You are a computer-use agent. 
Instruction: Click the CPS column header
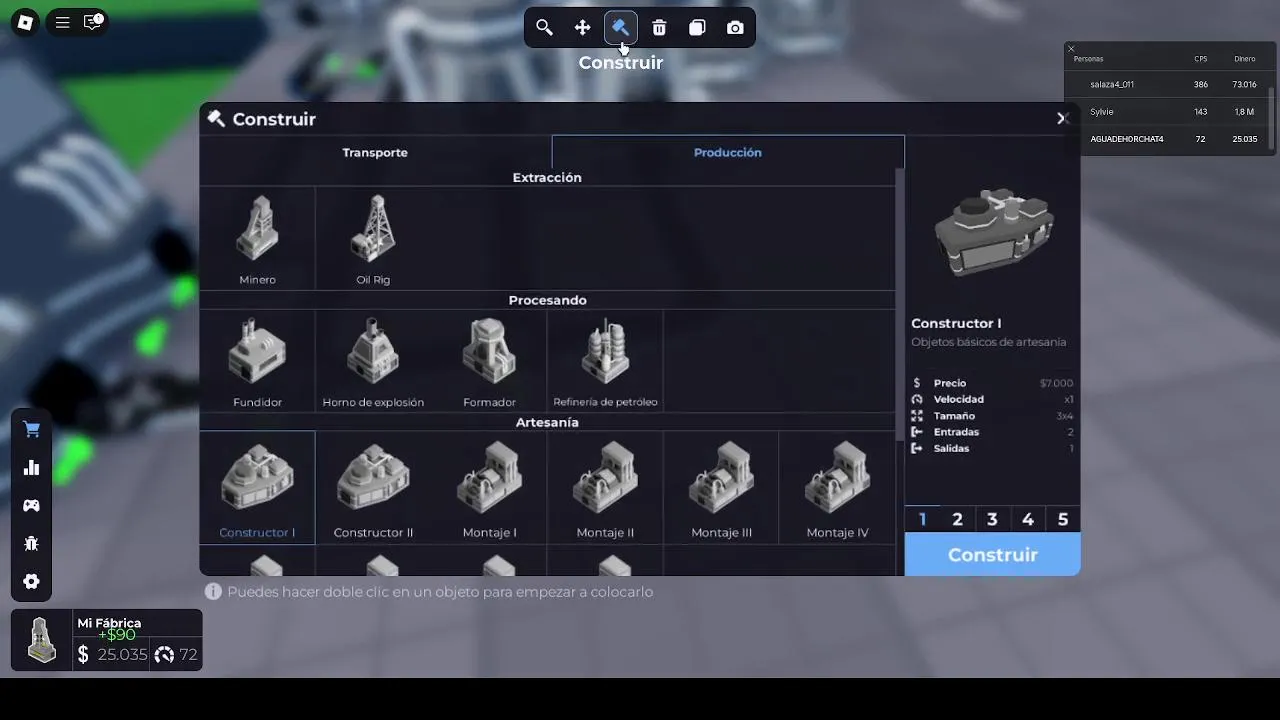coord(1200,59)
